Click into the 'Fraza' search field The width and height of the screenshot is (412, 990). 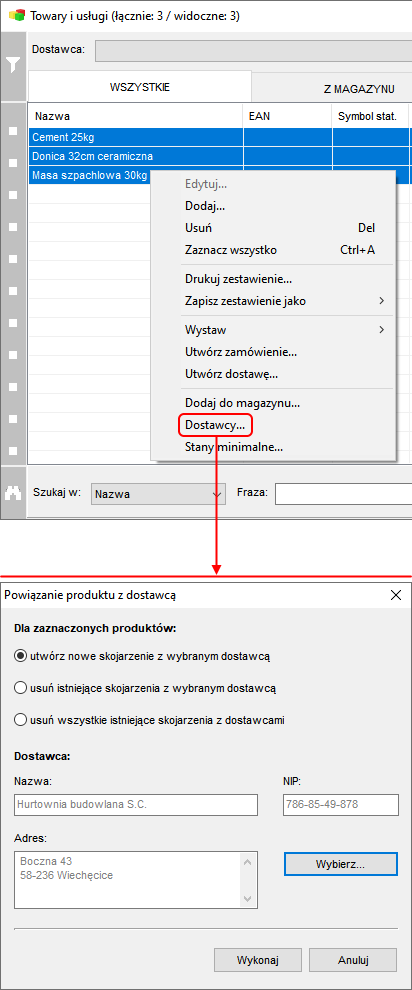click(x=343, y=494)
